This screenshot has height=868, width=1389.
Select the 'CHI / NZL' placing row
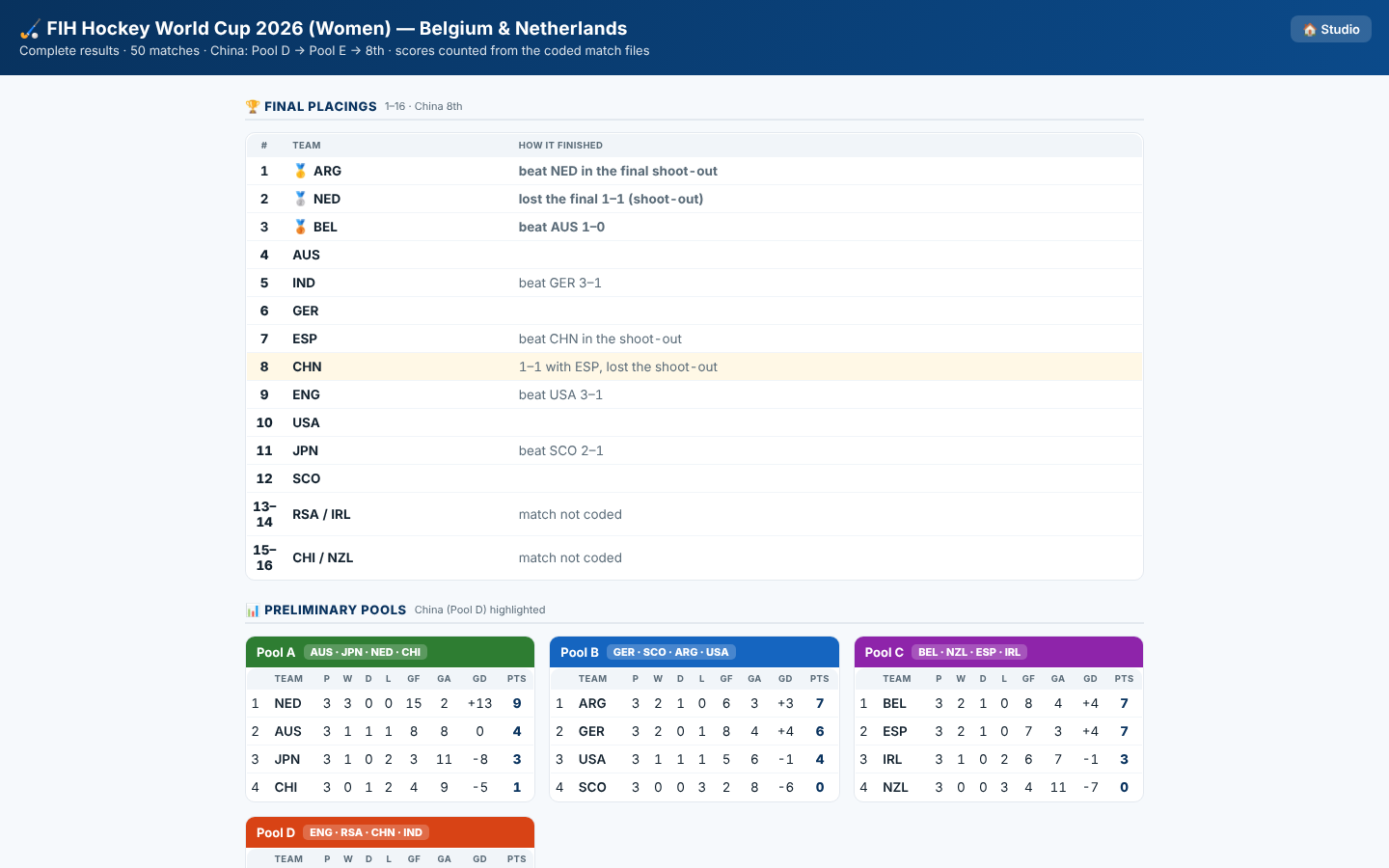pyautogui.click(x=694, y=557)
